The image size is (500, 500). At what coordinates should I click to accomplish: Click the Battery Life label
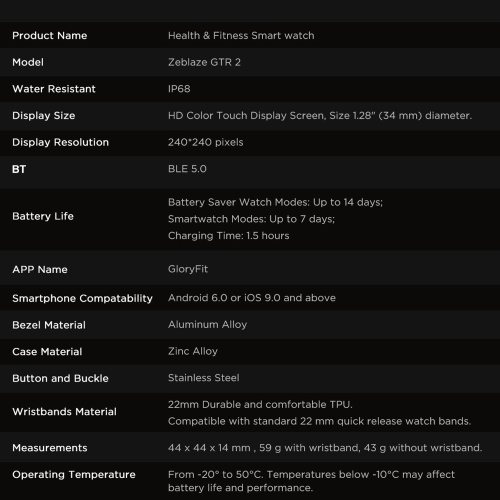(43, 216)
